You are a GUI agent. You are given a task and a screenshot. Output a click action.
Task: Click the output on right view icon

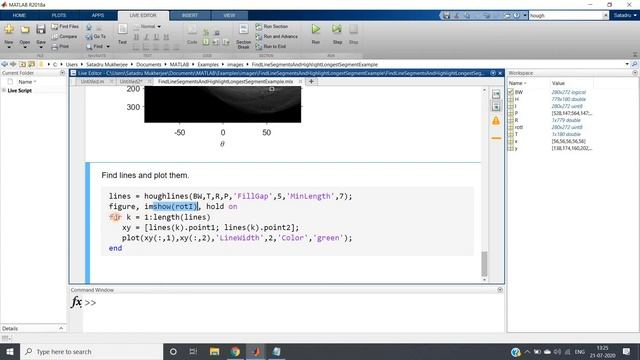tap(496, 94)
